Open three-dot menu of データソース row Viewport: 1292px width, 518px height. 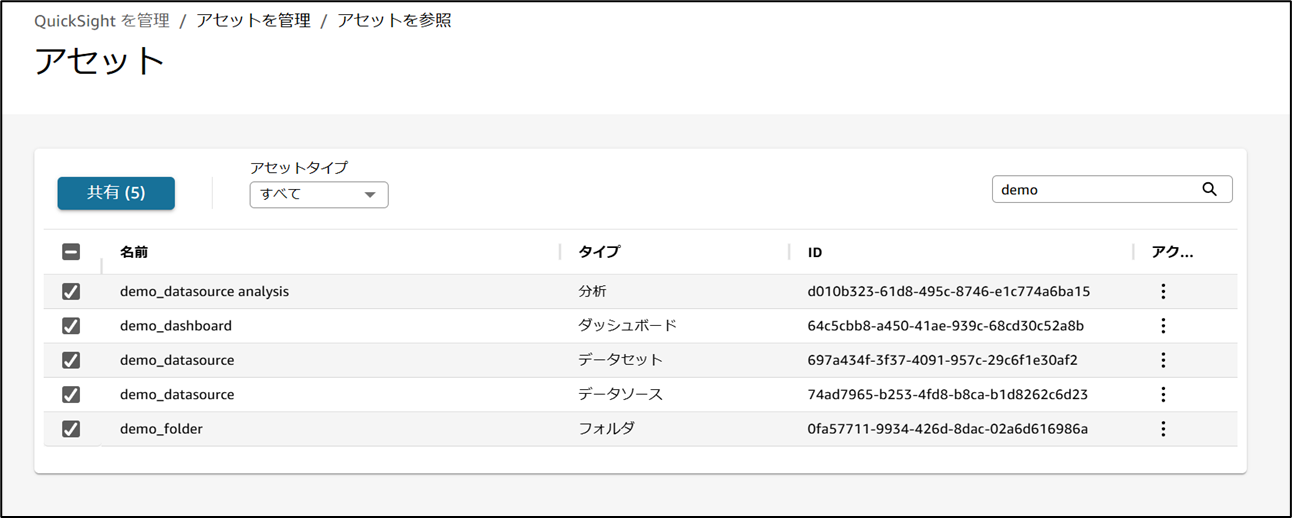[1163, 394]
